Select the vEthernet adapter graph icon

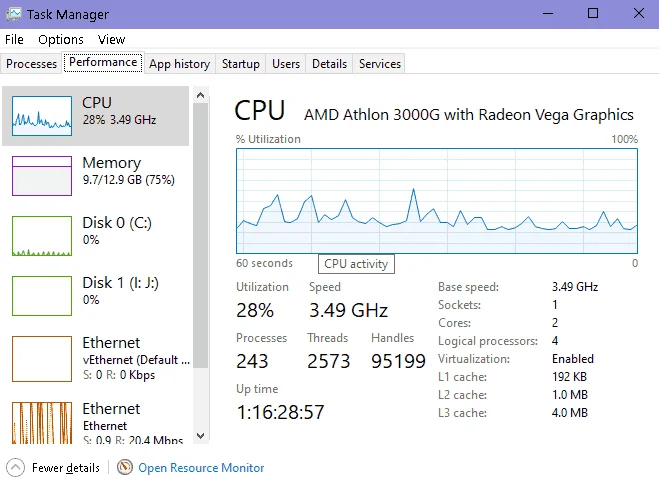click(42, 359)
